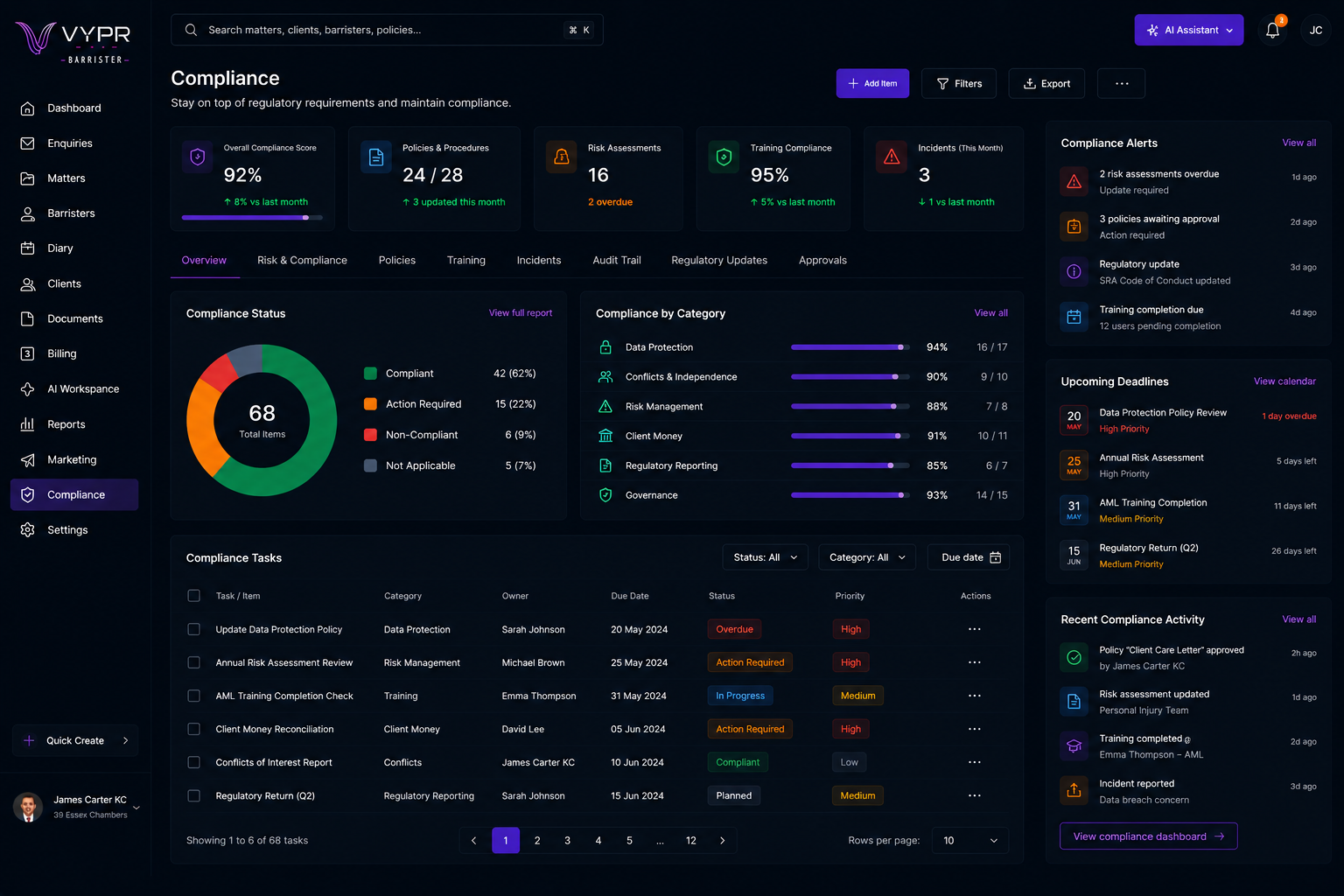1344x896 pixels.
Task: Expand the Status: All dropdown
Action: pos(766,557)
